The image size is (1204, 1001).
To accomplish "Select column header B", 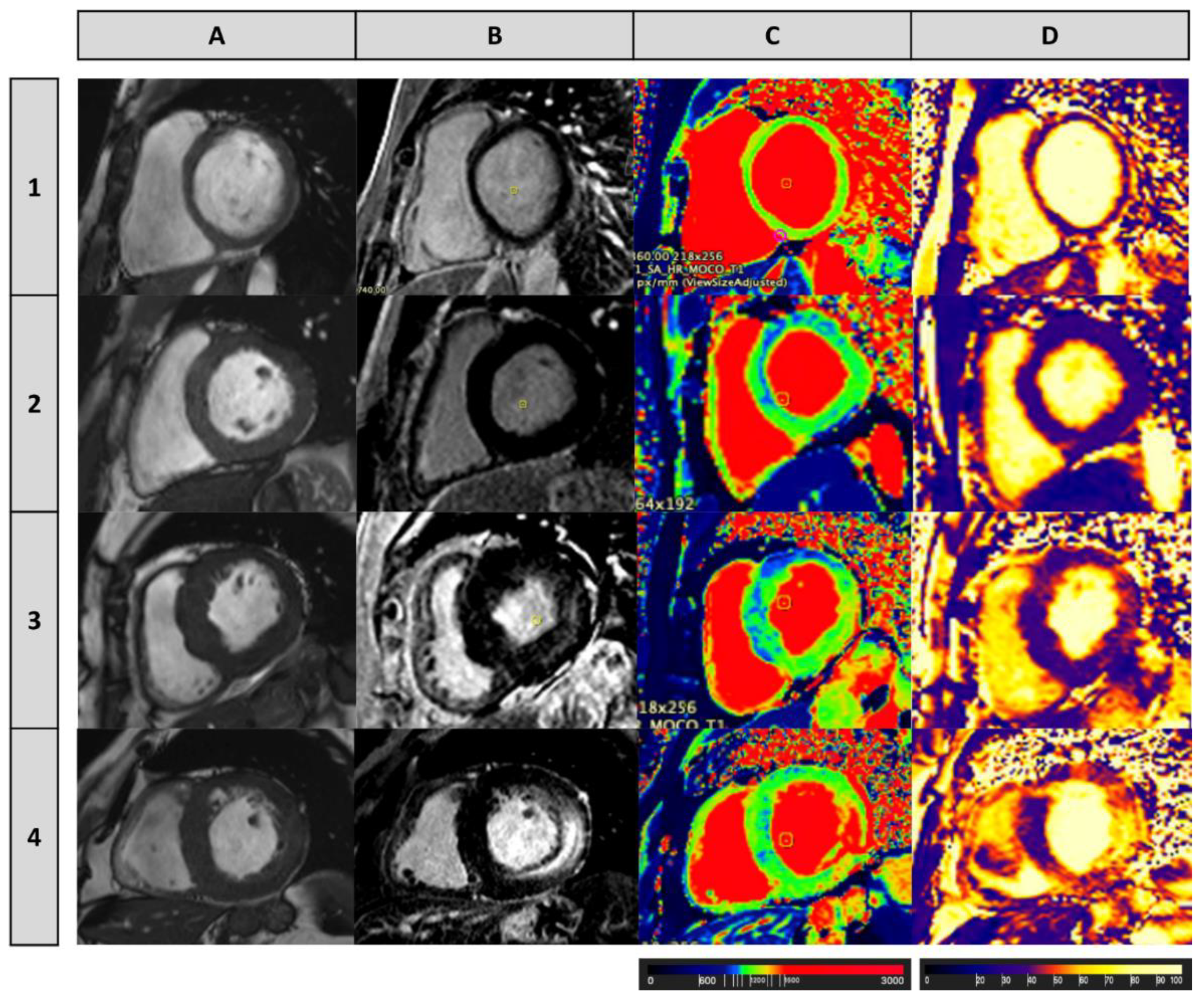I will [494, 36].
